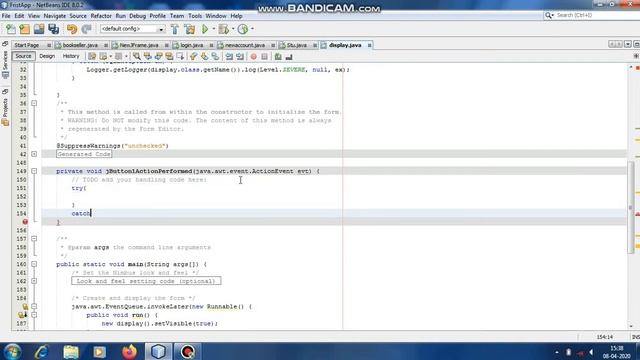Close the display.java tab
This screenshot has width=640, height=360.
point(369,45)
